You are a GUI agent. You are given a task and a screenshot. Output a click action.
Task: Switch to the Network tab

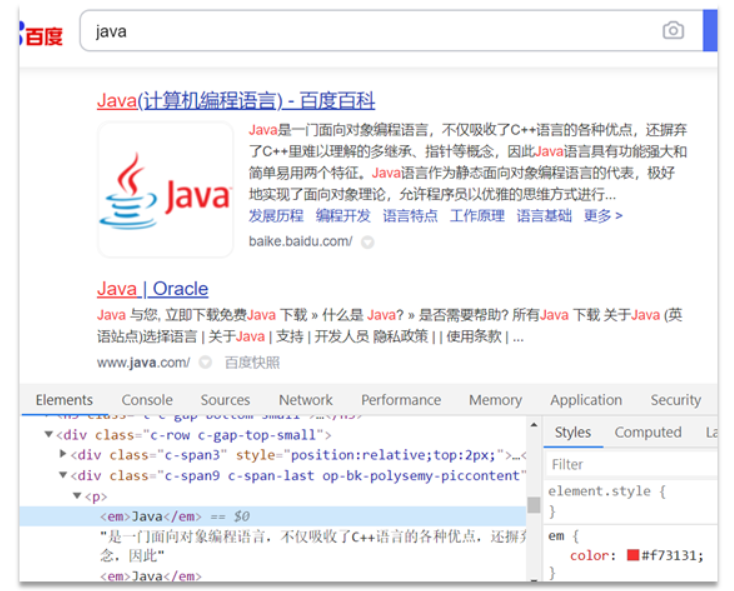point(306,400)
